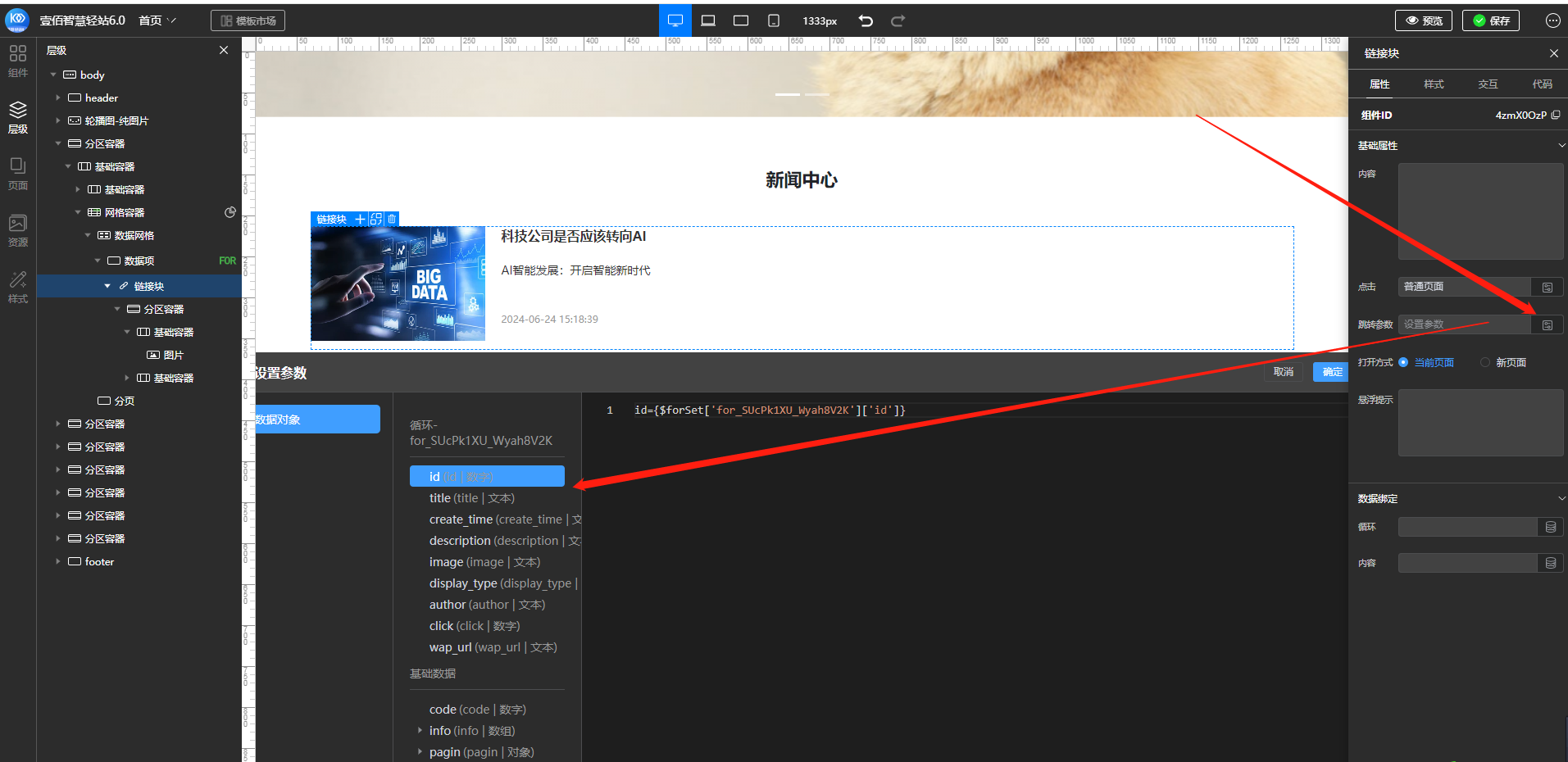Viewport: 1568px width, 762px height.
Task: Switch to the 代码 tab
Action: (x=1542, y=84)
